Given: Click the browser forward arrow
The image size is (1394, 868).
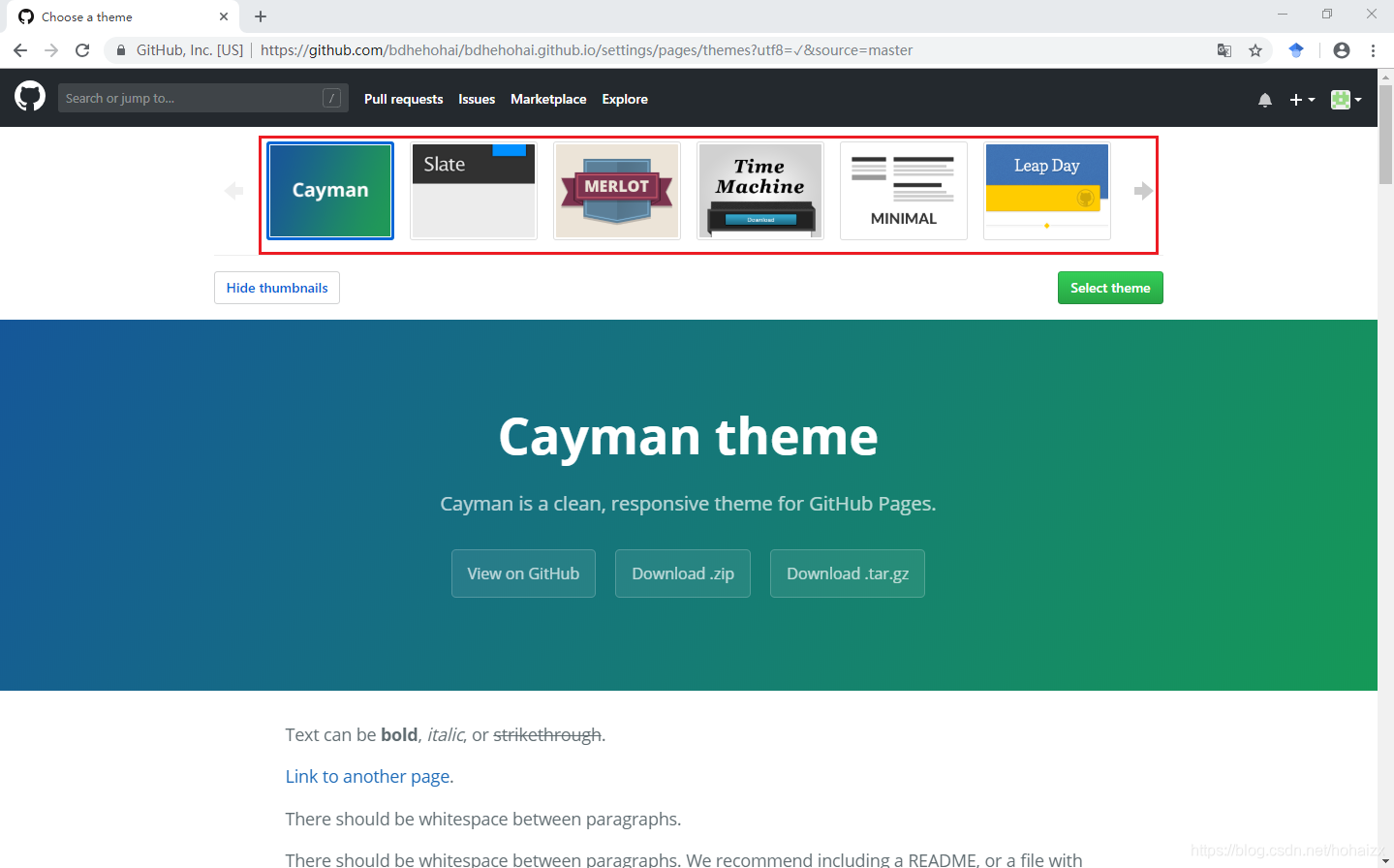Looking at the screenshot, I should (x=51, y=50).
